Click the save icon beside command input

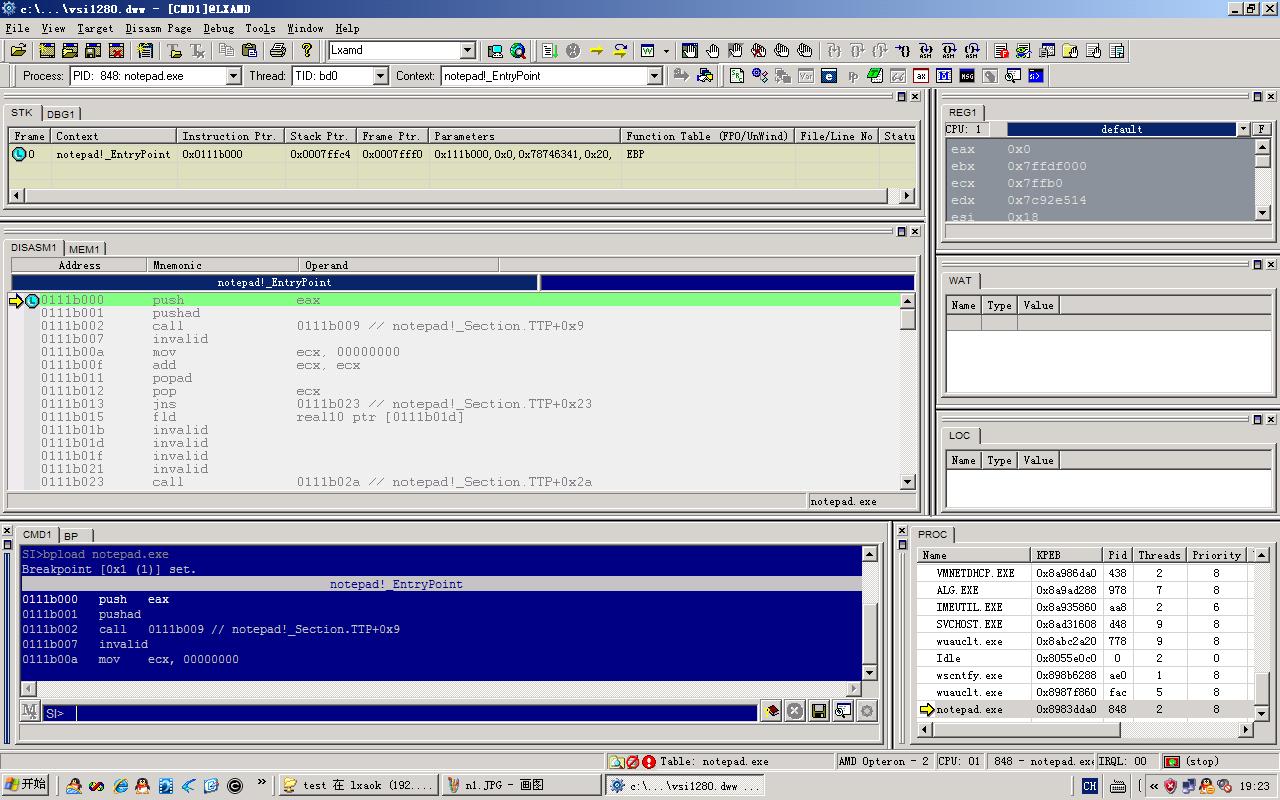pyautogui.click(x=819, y=711)
